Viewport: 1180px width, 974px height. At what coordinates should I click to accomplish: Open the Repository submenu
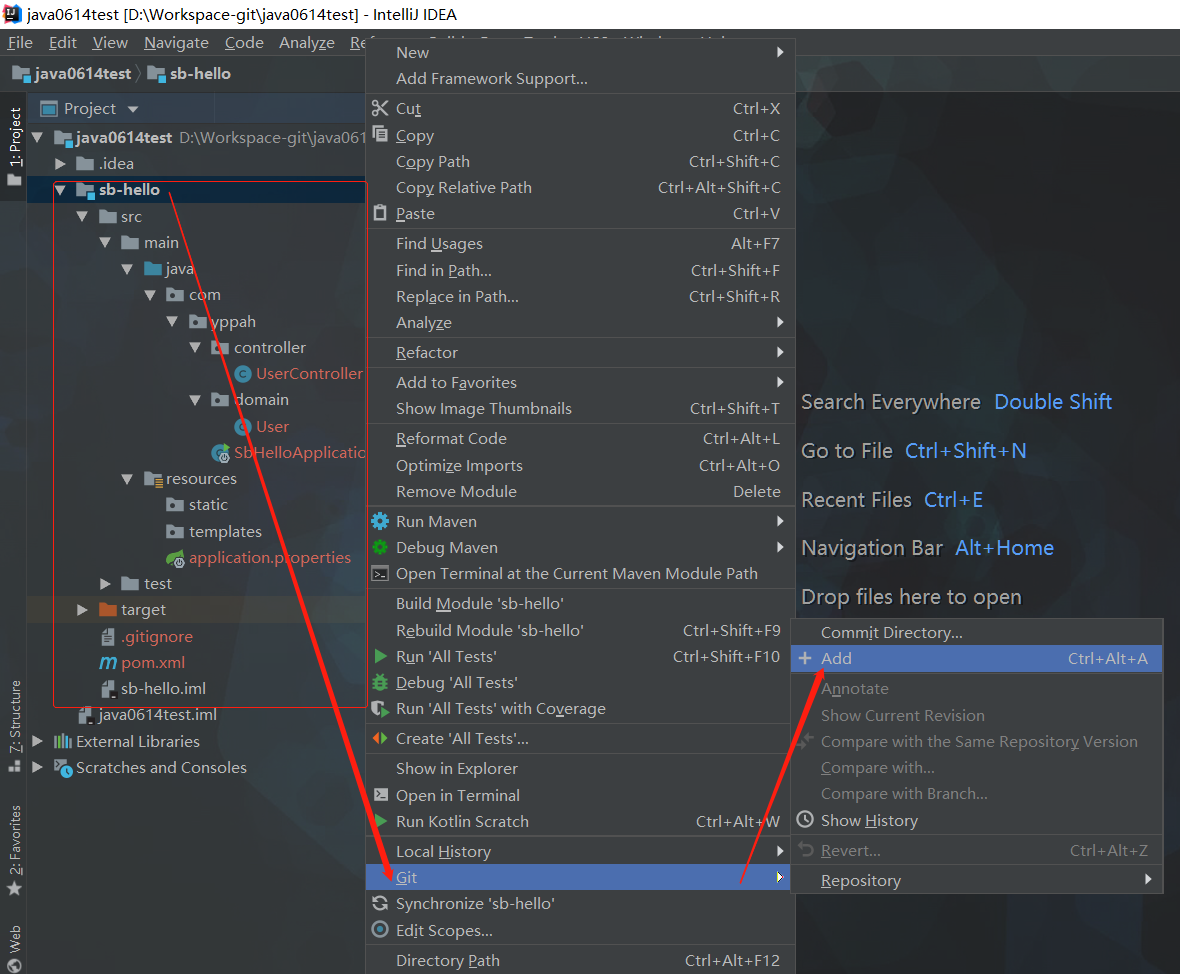[x=860, y=881]
